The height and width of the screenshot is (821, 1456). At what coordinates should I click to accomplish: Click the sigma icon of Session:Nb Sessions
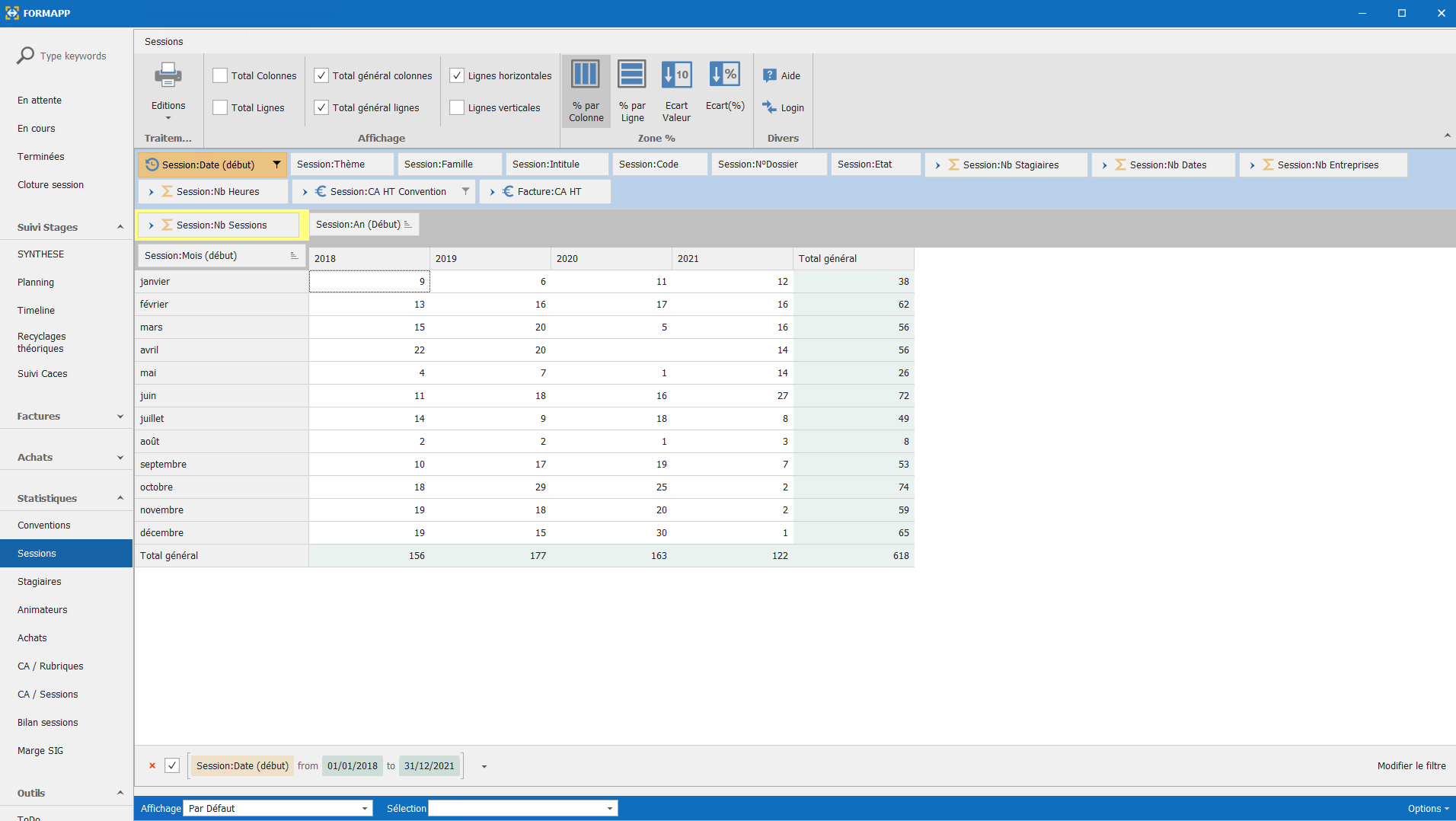point(167,225)
